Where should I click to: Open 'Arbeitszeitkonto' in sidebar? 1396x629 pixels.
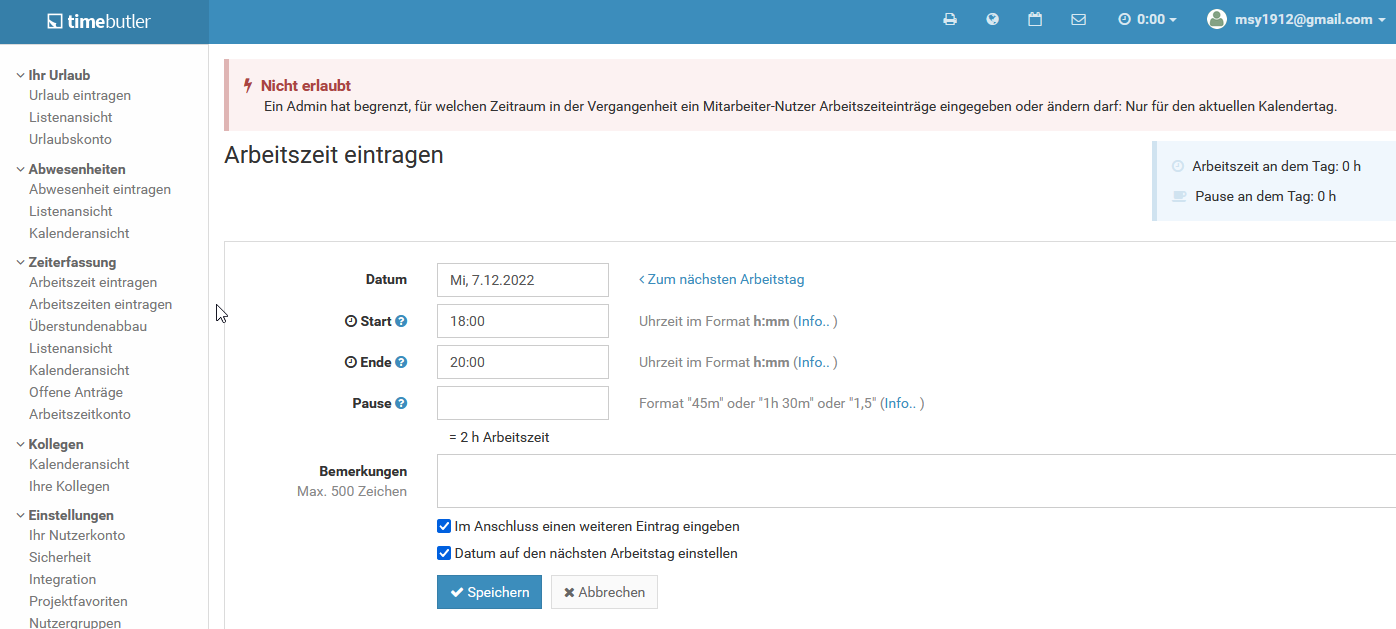pyautogui.click(x=80, y=414)
